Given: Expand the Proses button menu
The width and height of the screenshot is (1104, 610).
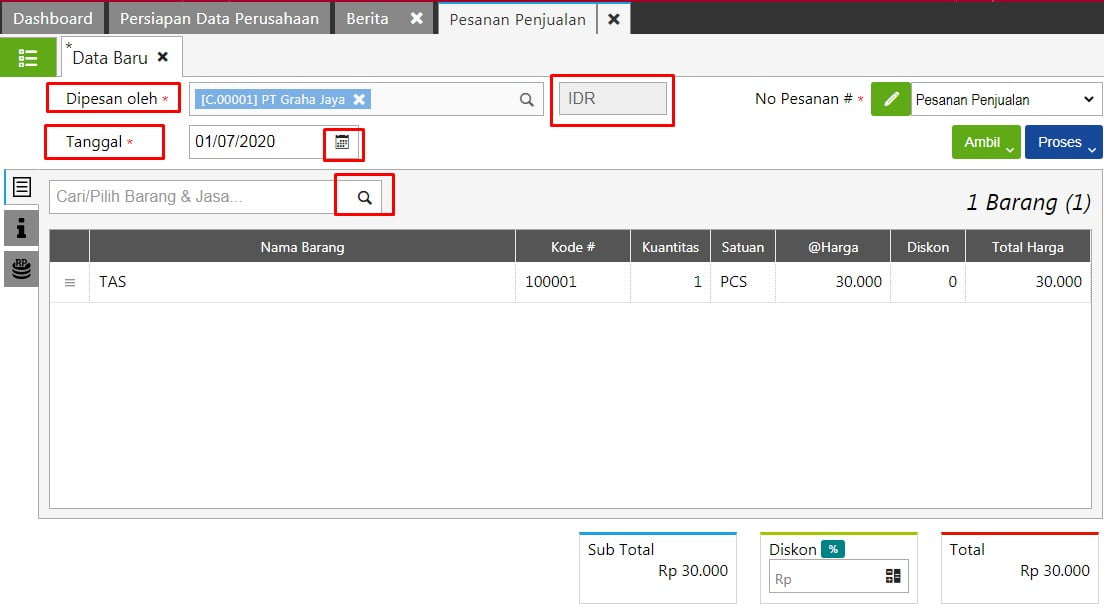Looking at the screenshot, I should [x=1063, y=142].
